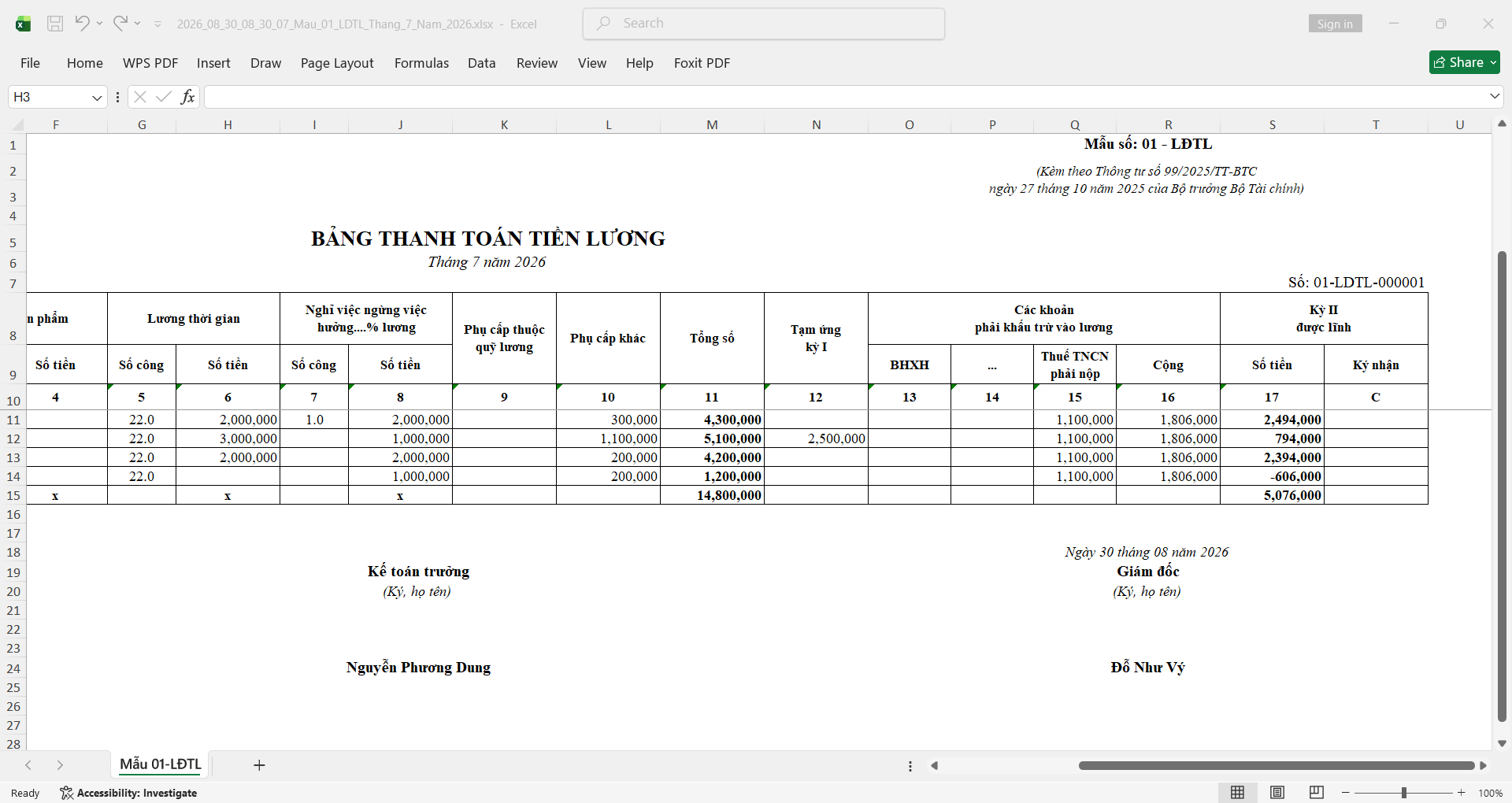1512x803 pixels.
Task: Switch to Page Break Preview
Action: click(x=1316, y=793)
